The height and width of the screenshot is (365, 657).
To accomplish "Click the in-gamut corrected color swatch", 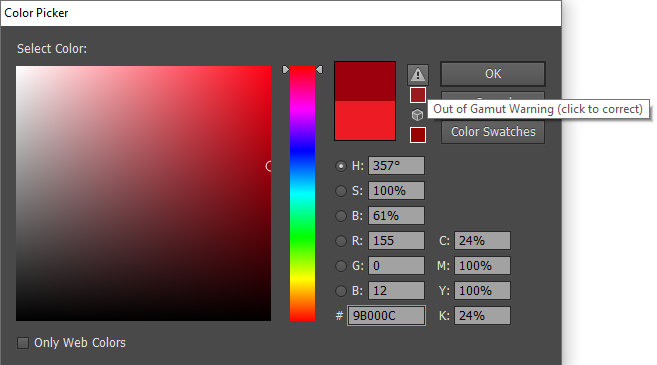I will point(418,95).
